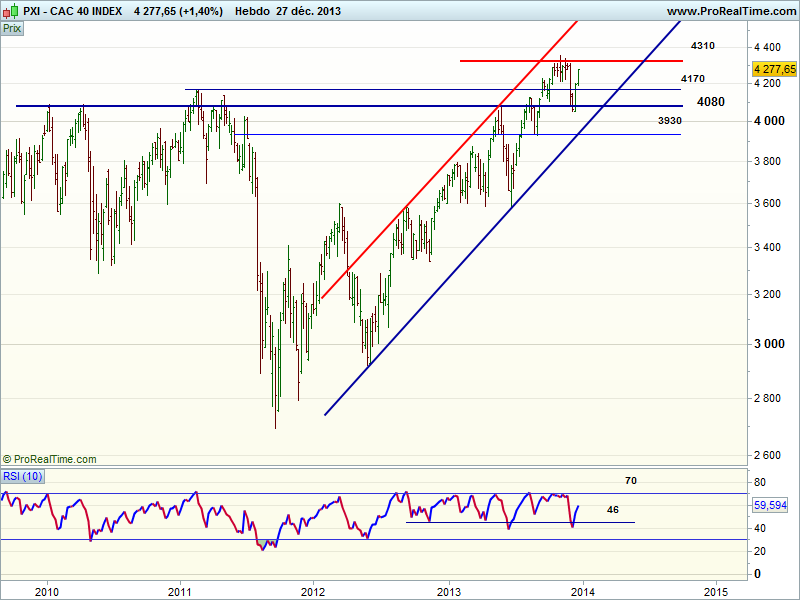The width and height of the screenshot is (800, 600).
Task: Select the RSI 46 support annotation
Action: click(x=612, y=510)
